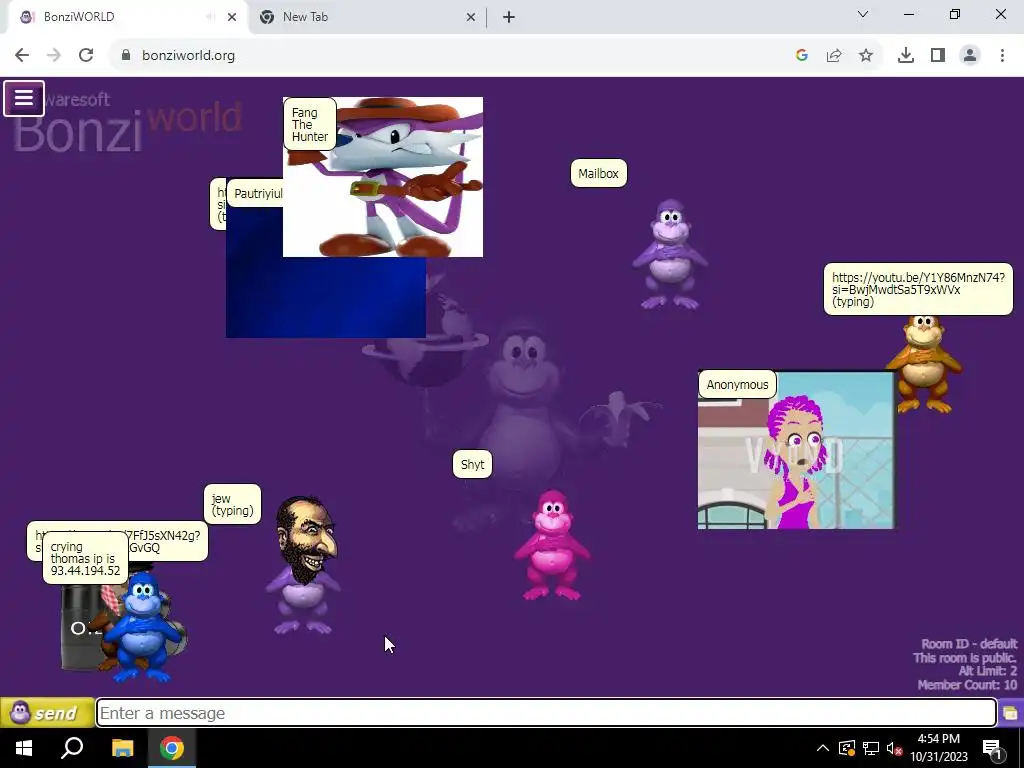
Task: Select the Anonymous cartoon girl video
Action: (796, 450)
